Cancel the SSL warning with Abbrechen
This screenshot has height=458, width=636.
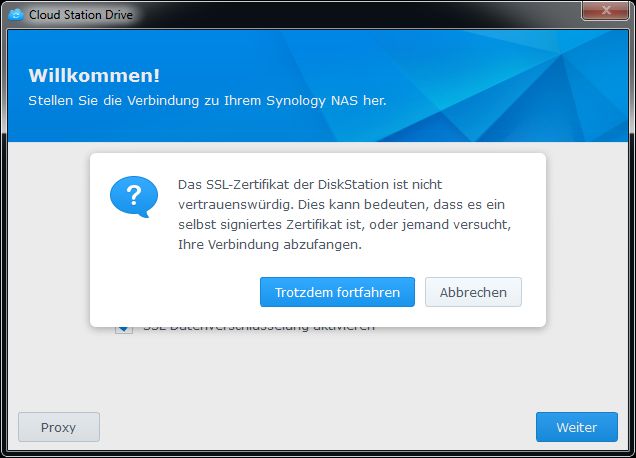tap(473, 292)
